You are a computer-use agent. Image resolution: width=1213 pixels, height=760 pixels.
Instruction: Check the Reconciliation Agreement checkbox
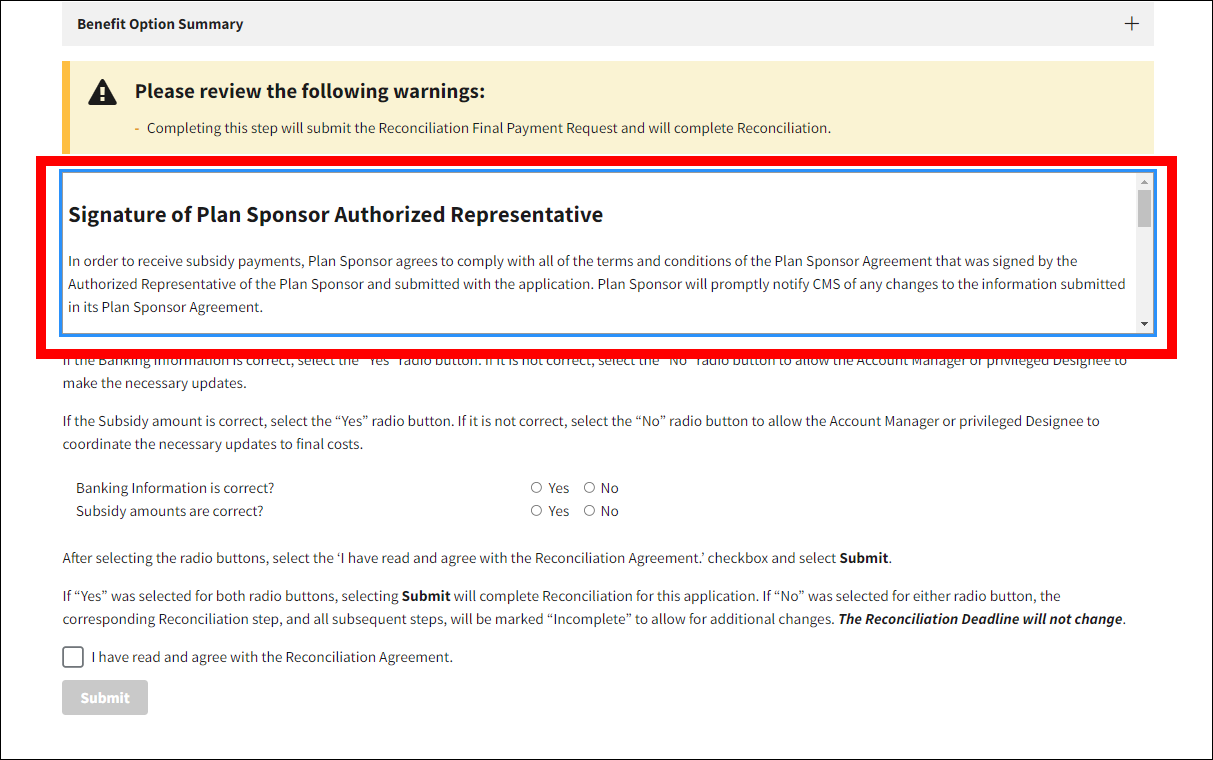[73, 657]
